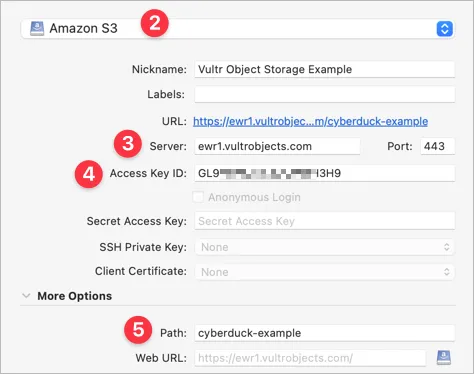Viewport: 474px width, 374px height.
Task: Click the More Options heading text
Action: click(x=74, y=296)
